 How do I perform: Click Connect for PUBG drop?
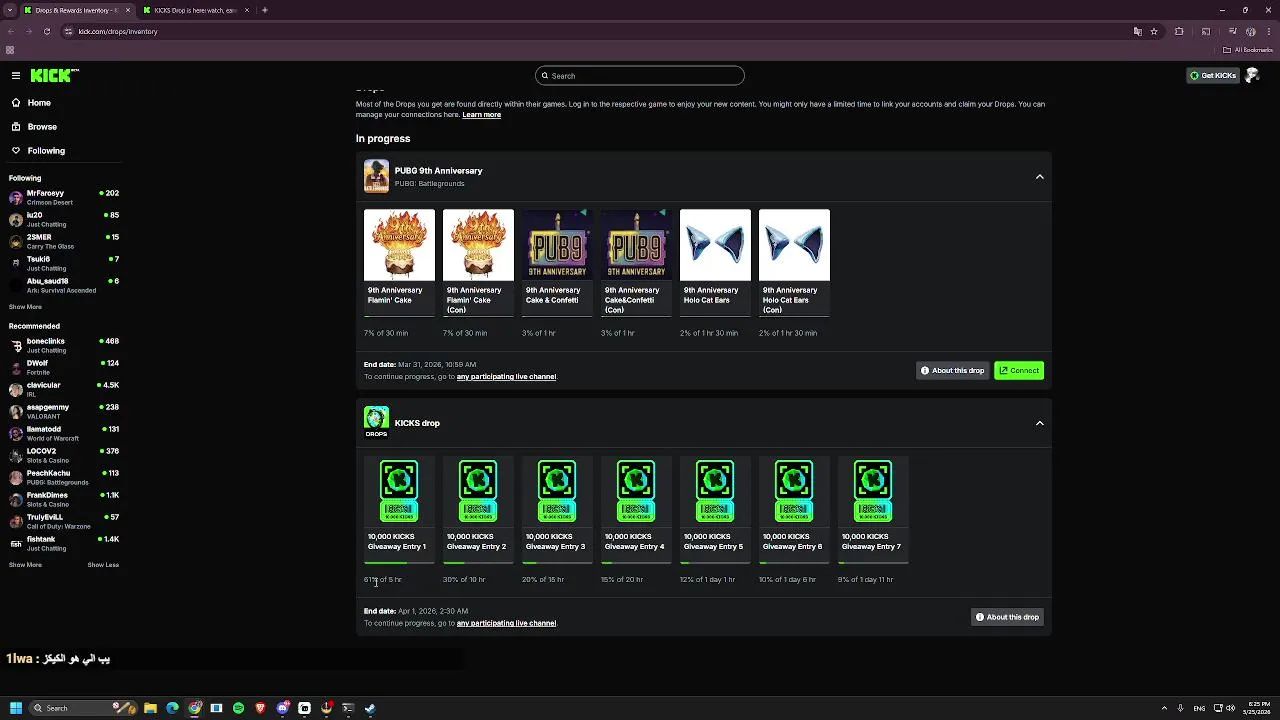coord(1019,370)
